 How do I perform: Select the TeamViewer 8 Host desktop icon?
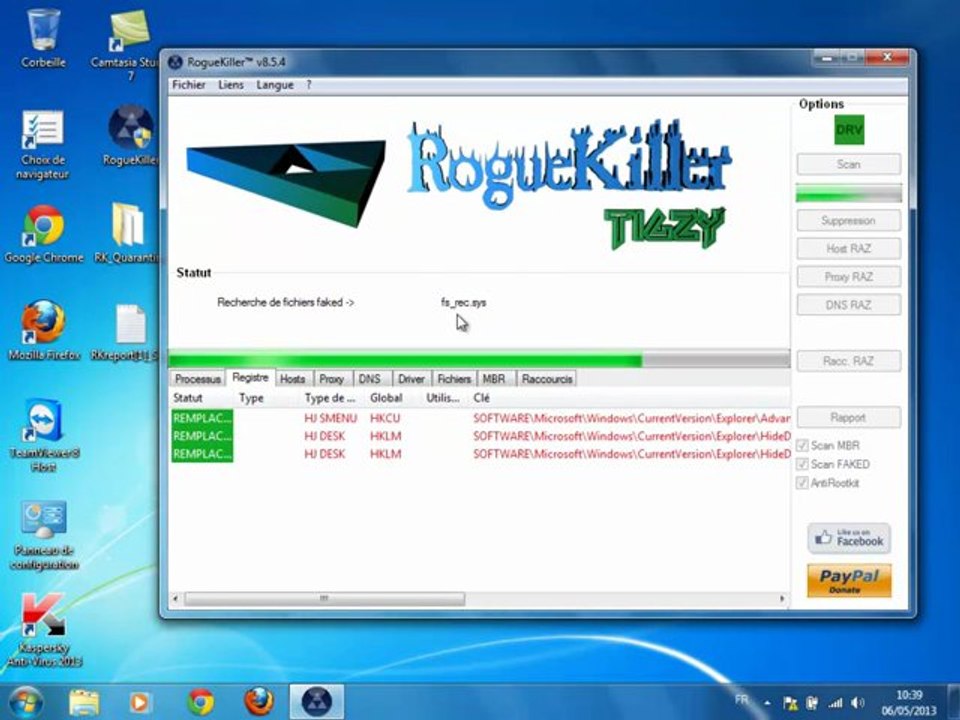point(43,435)
